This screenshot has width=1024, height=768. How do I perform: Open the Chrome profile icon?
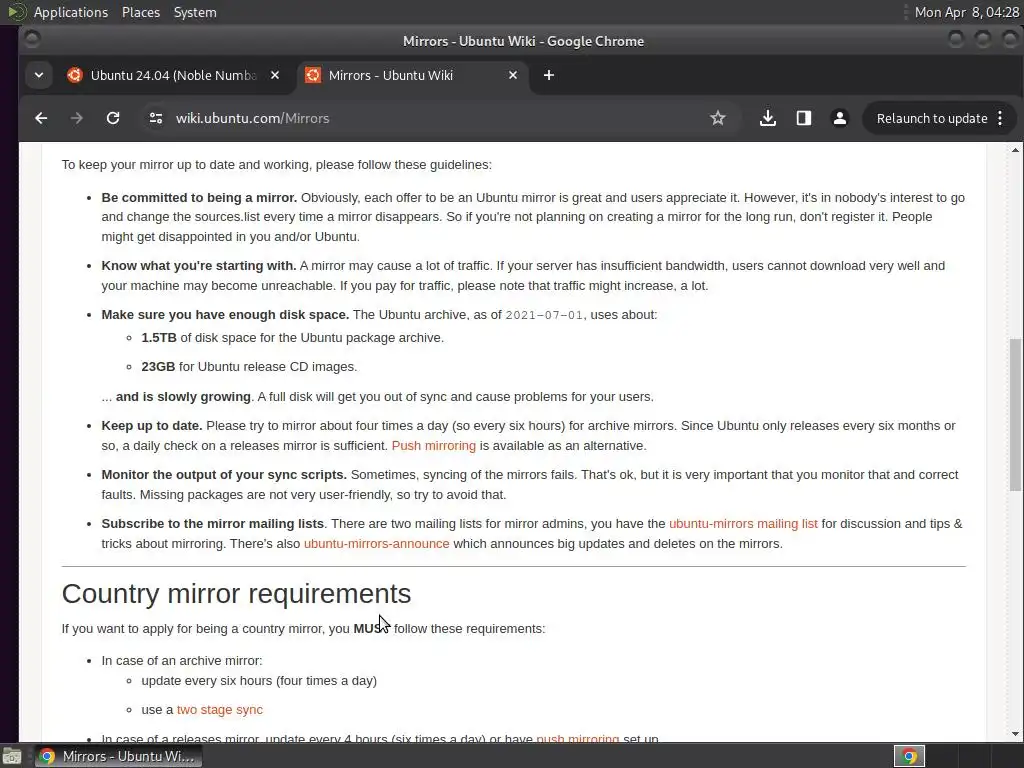[x=840, y=118]
